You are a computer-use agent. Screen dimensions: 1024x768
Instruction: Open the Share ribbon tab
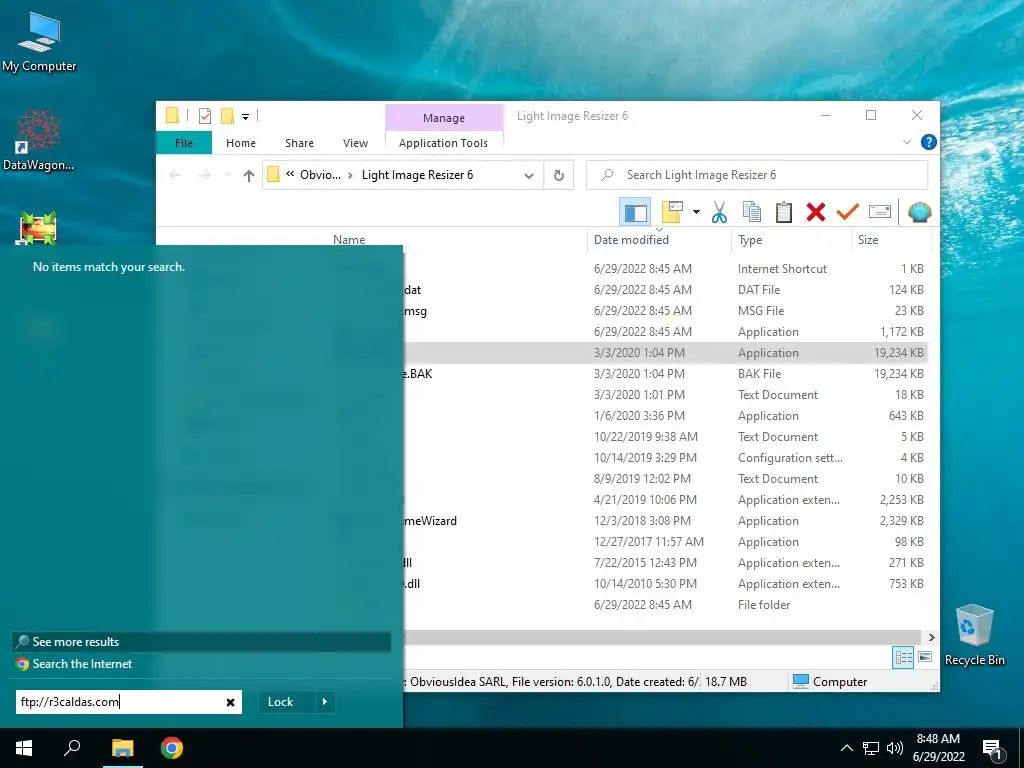(x=299, y=142)
